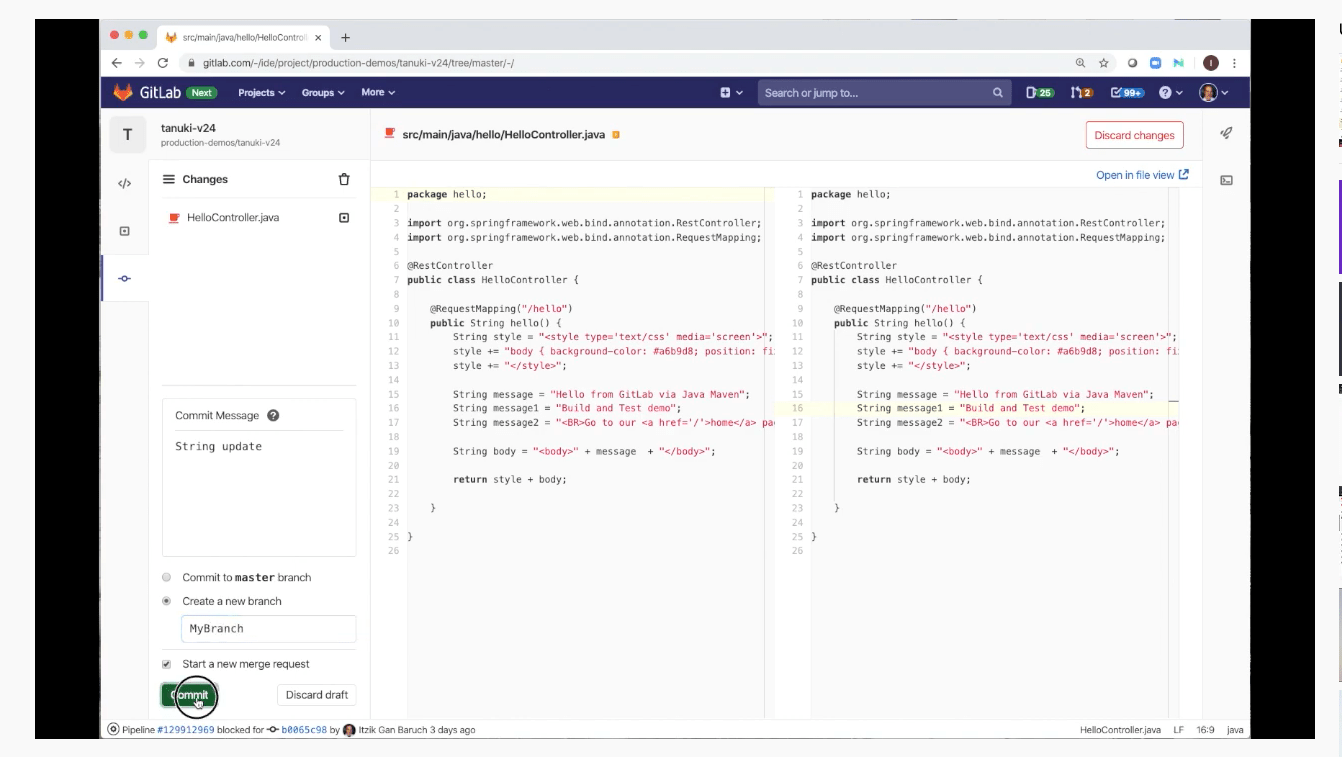Select Commit to master branch option
1342x757 pixels.
(x=167, y=578)
